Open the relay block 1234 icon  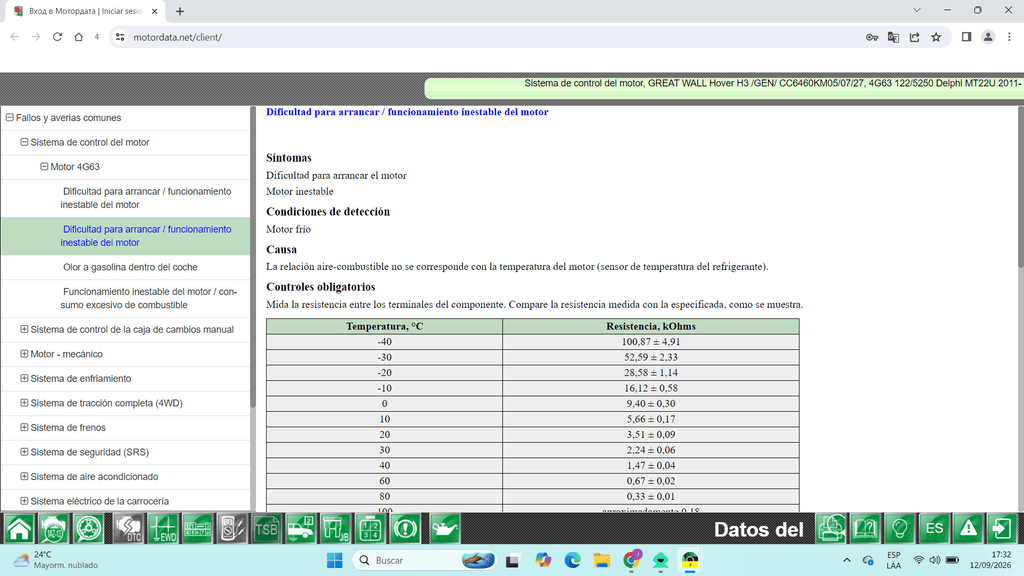point(370,528)
